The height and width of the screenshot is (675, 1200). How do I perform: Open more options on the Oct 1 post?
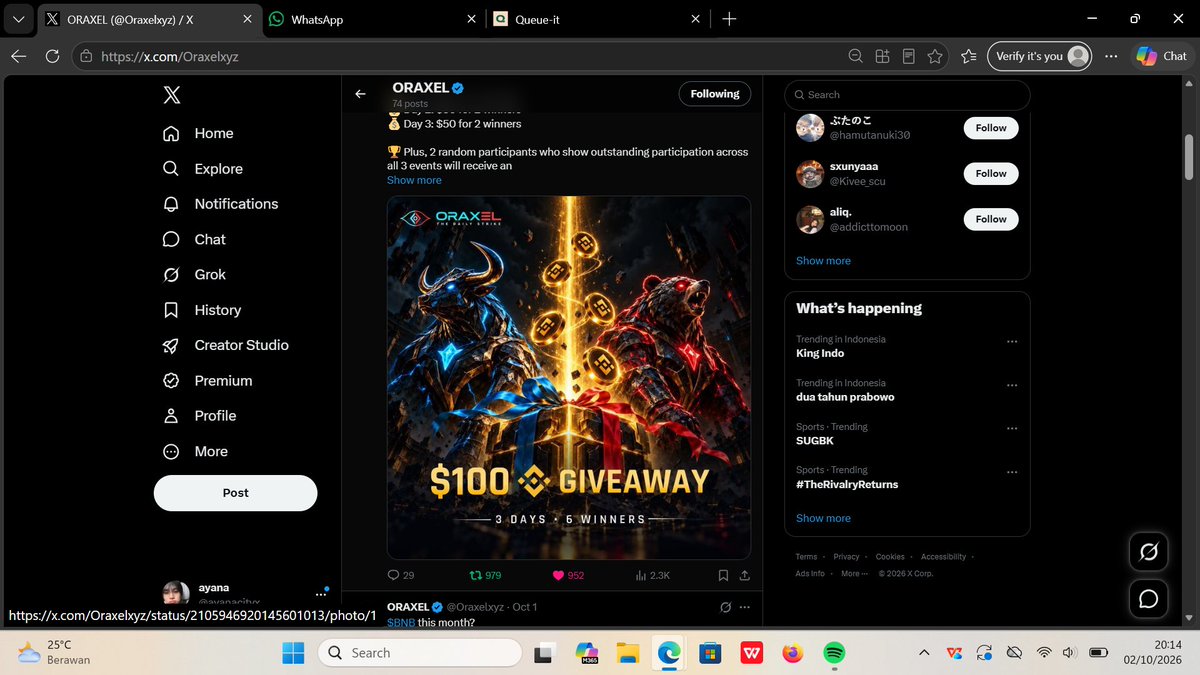click(x=745, y=607)
